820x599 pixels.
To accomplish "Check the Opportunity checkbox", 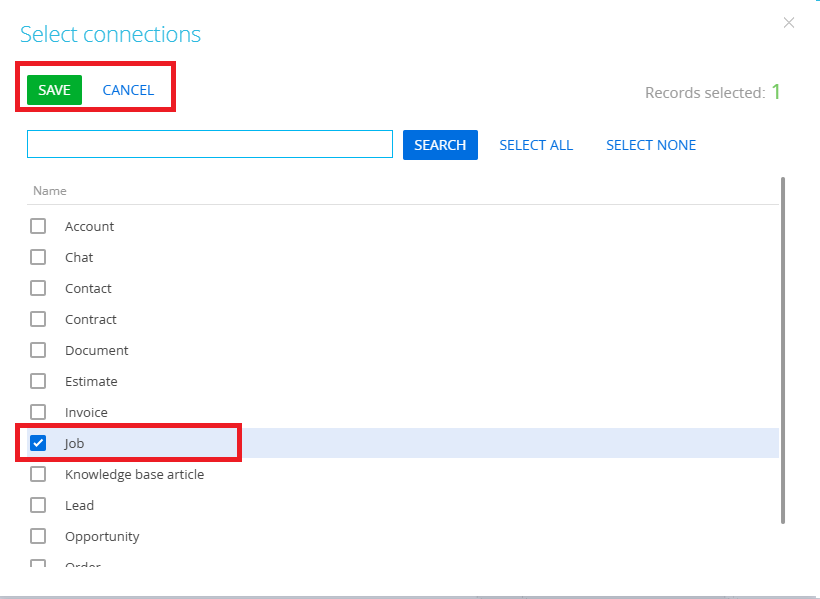I will pos(38,536).
